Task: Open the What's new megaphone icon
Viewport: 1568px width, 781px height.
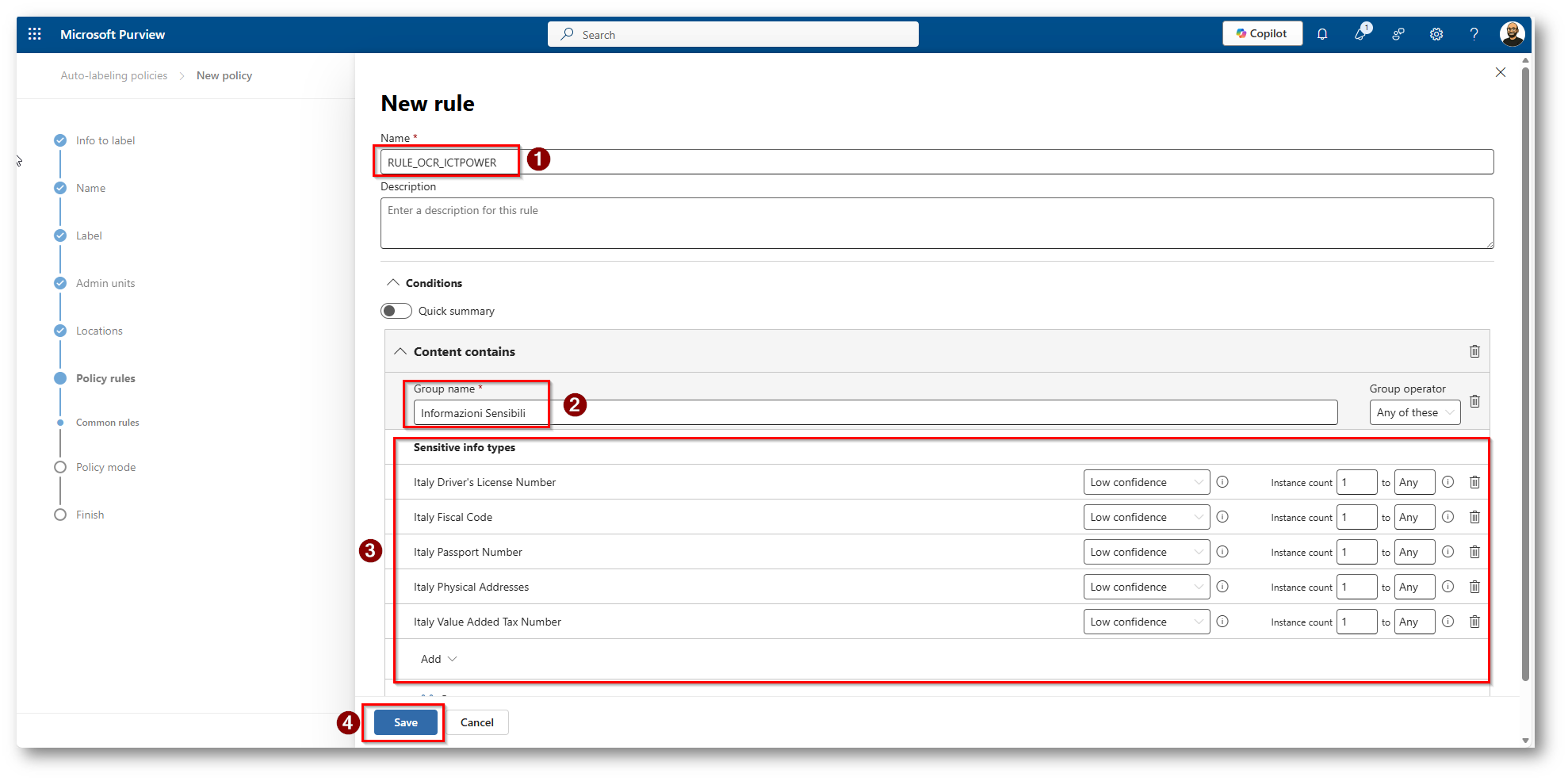Action: pos(1361,33)
